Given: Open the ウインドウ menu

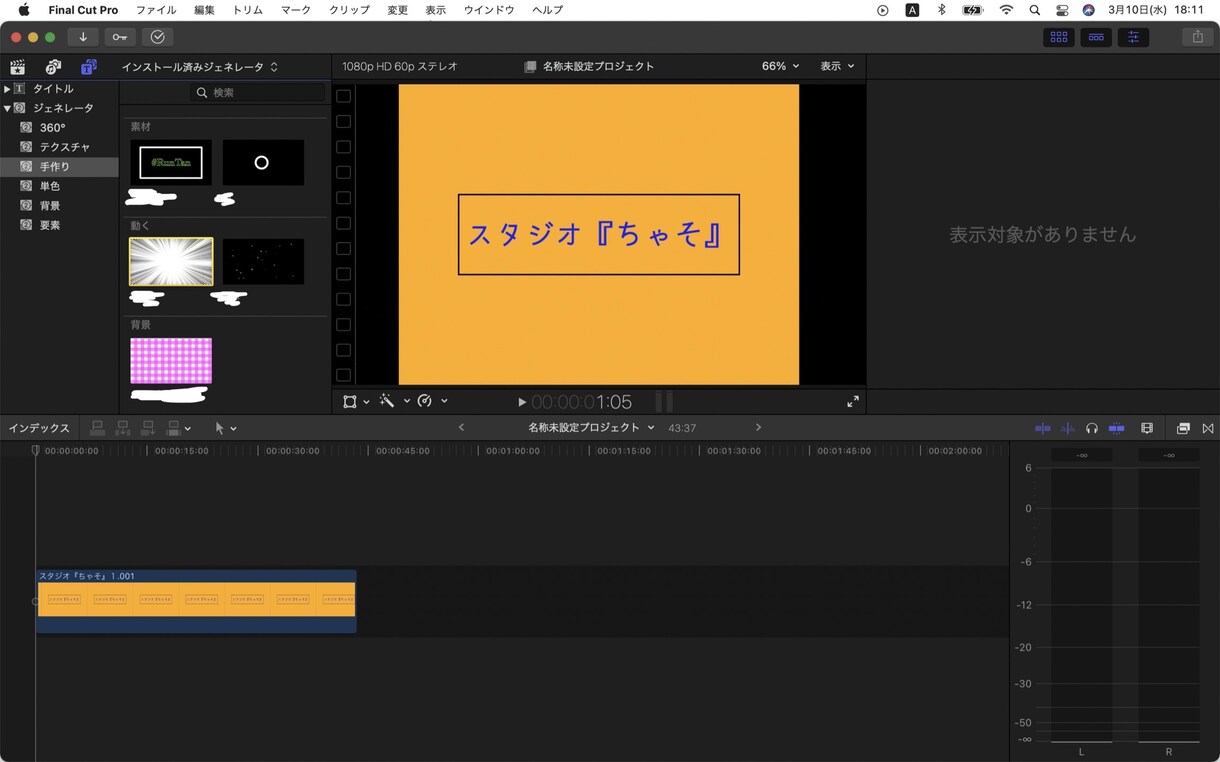Looking at the screenshot, I should [x=489, y=10].
